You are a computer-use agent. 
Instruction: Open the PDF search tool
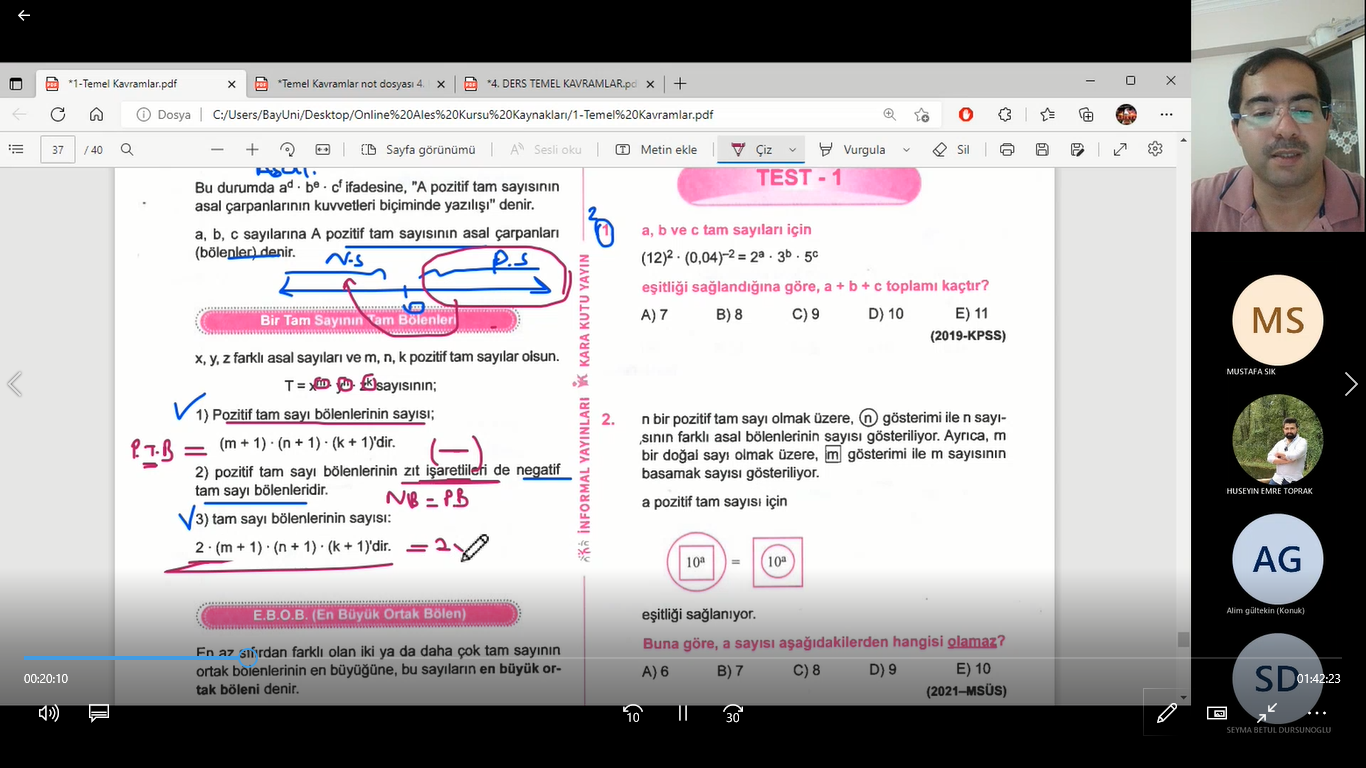127,149
